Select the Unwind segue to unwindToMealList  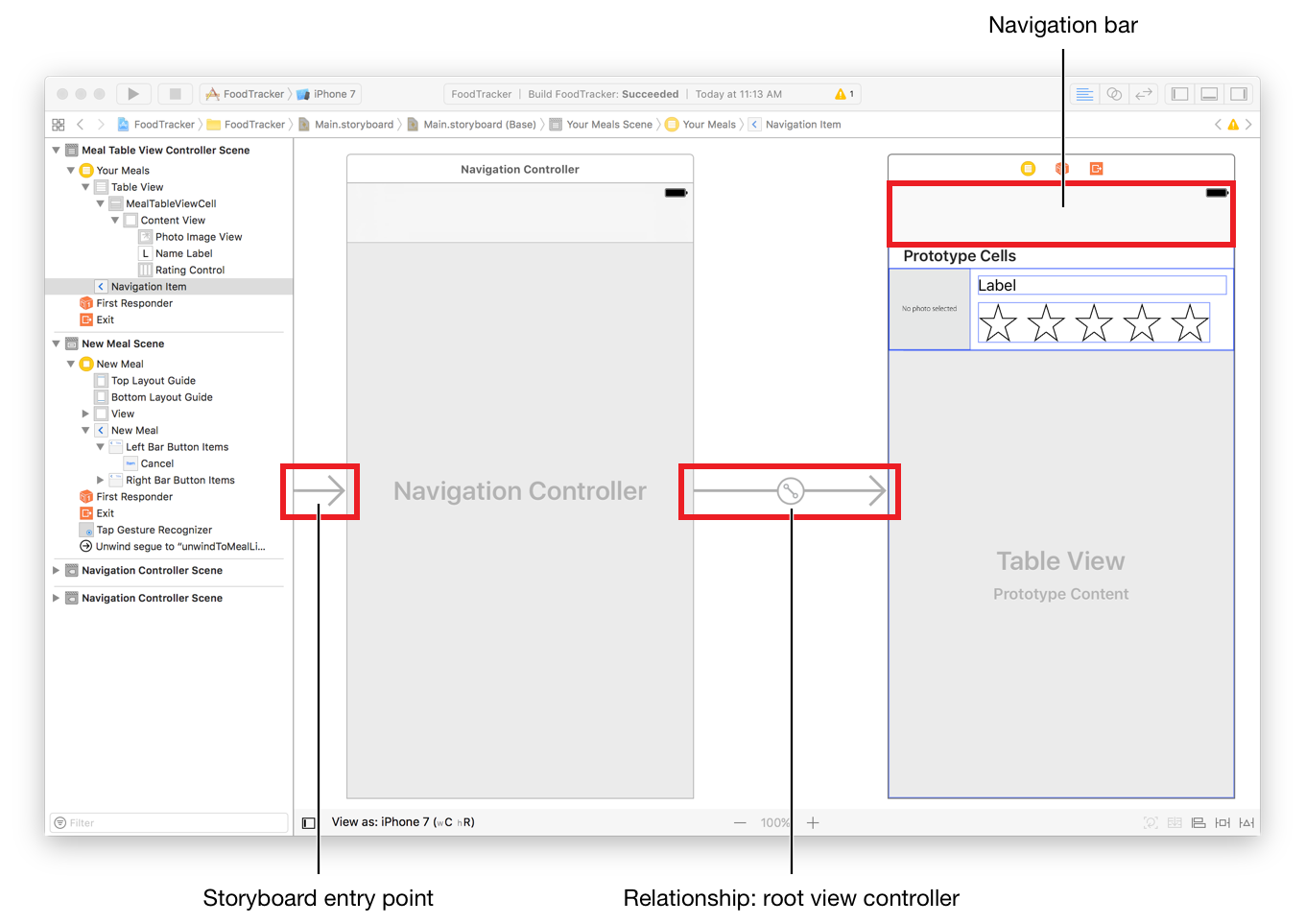click(173, 547)
